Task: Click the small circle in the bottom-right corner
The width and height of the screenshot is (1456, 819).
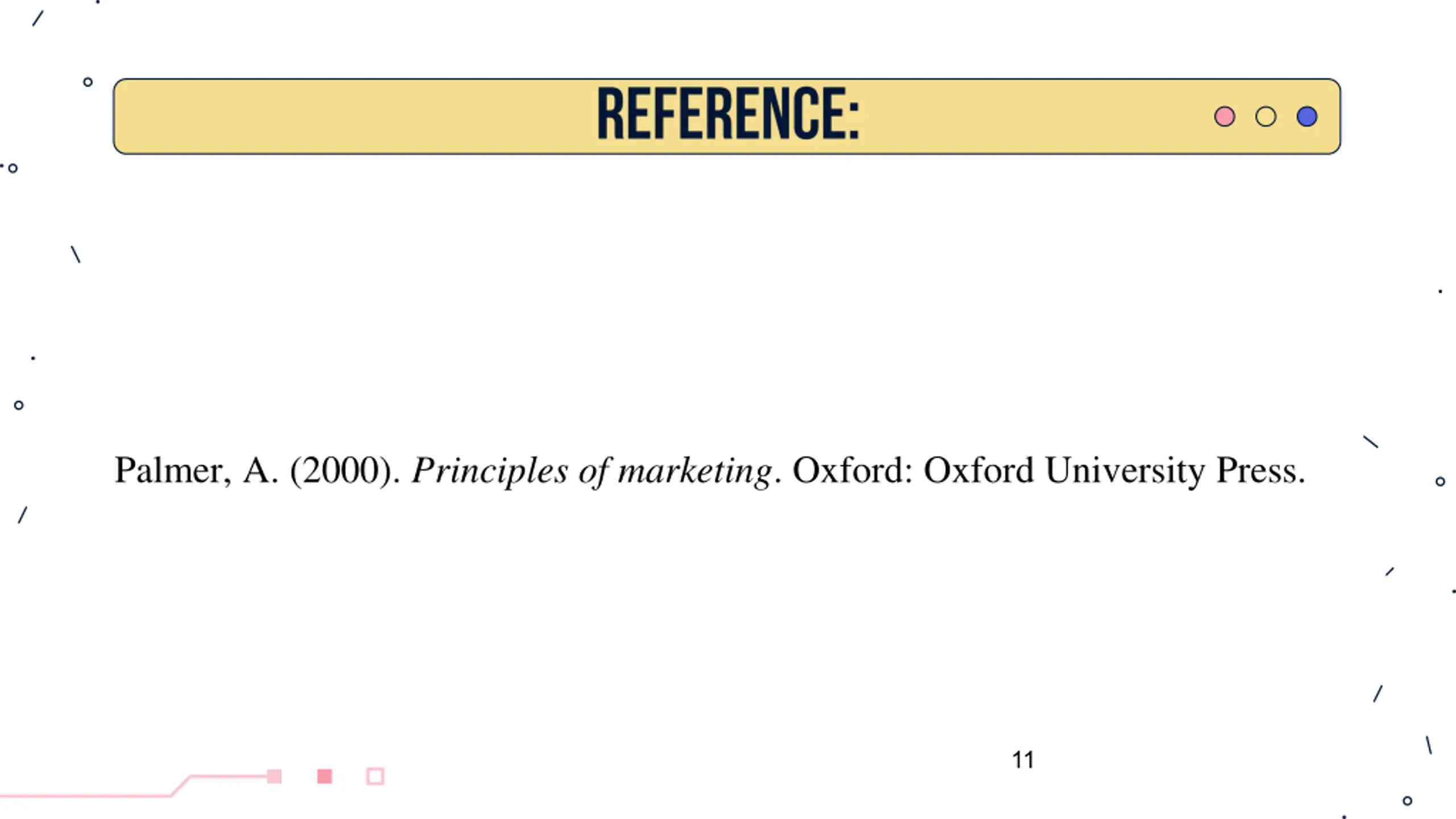Action: click(1408, 801)
